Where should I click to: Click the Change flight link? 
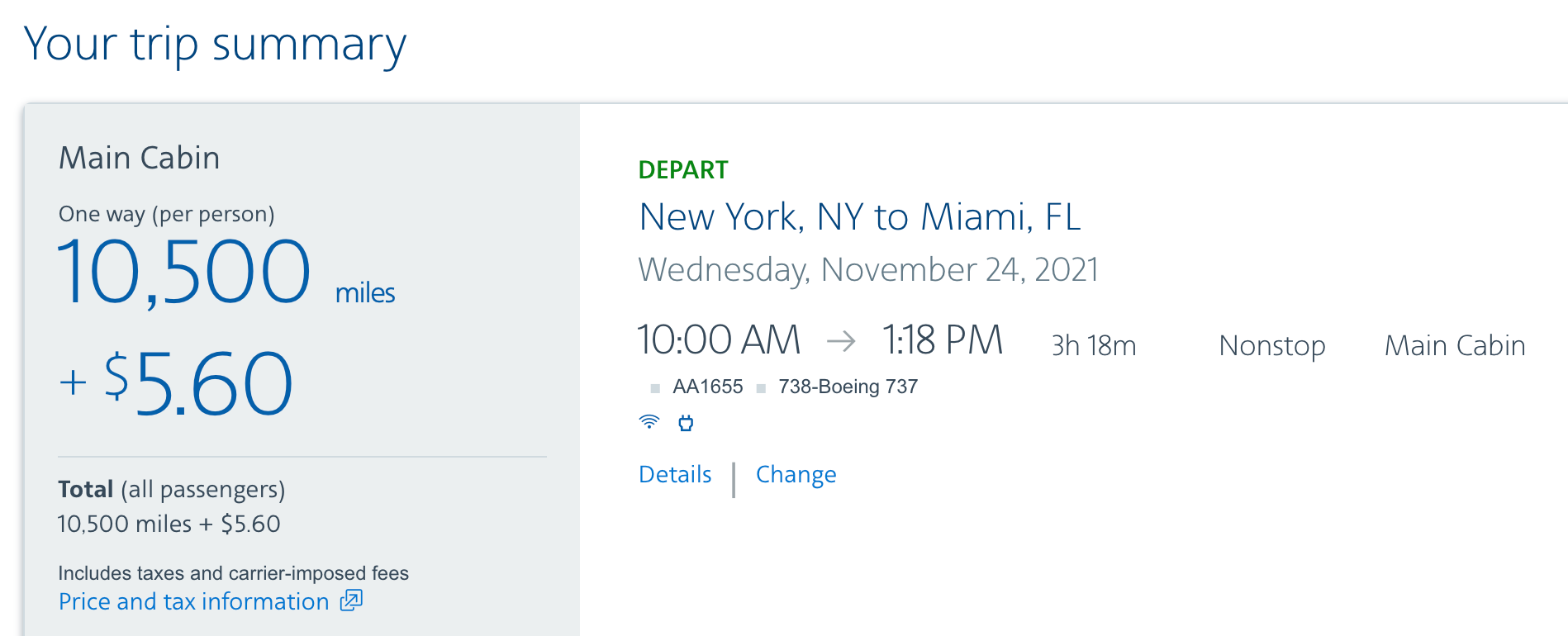coord(796,475)
